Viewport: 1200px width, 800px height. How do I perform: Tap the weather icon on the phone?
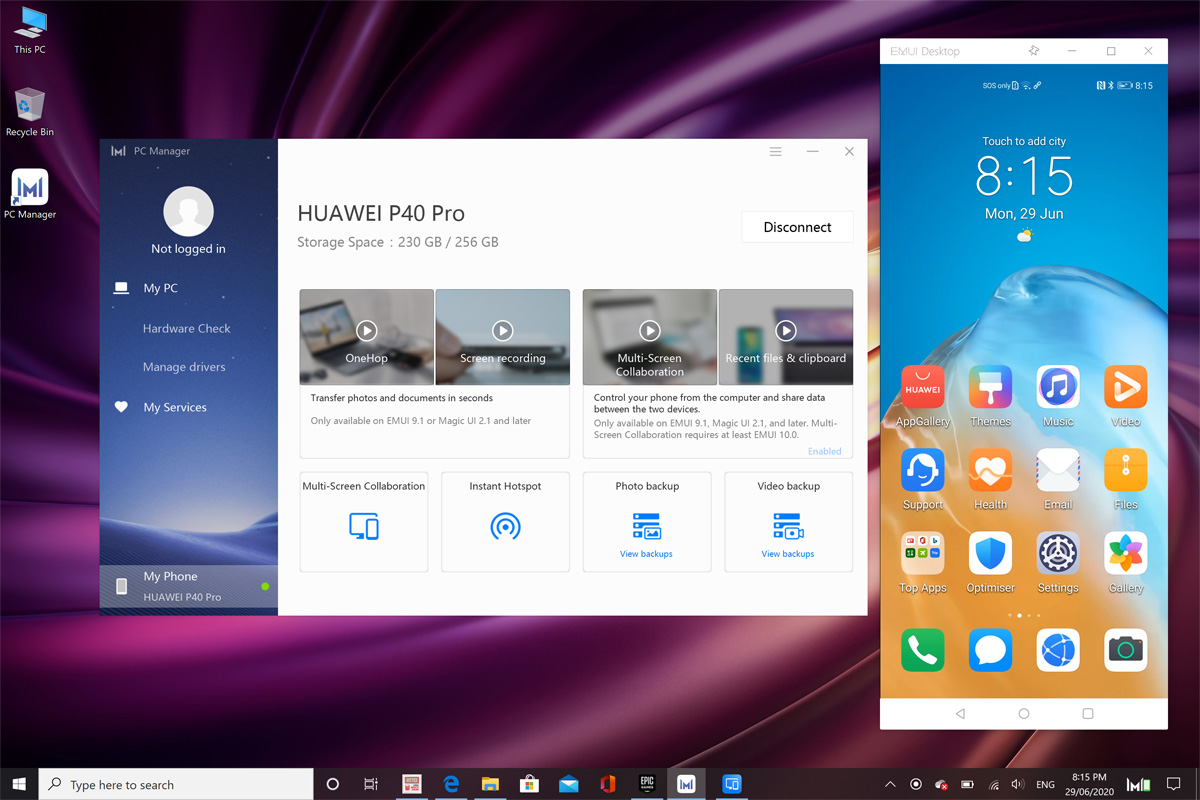point(1024,236)
